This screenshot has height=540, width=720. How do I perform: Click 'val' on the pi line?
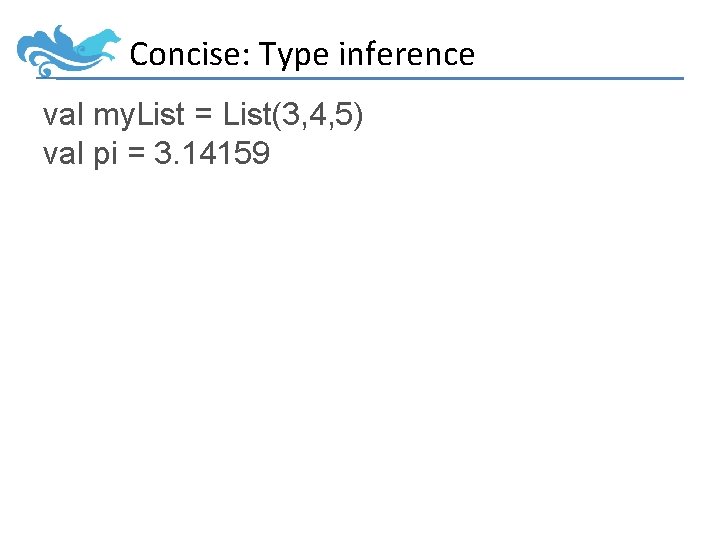64,154
